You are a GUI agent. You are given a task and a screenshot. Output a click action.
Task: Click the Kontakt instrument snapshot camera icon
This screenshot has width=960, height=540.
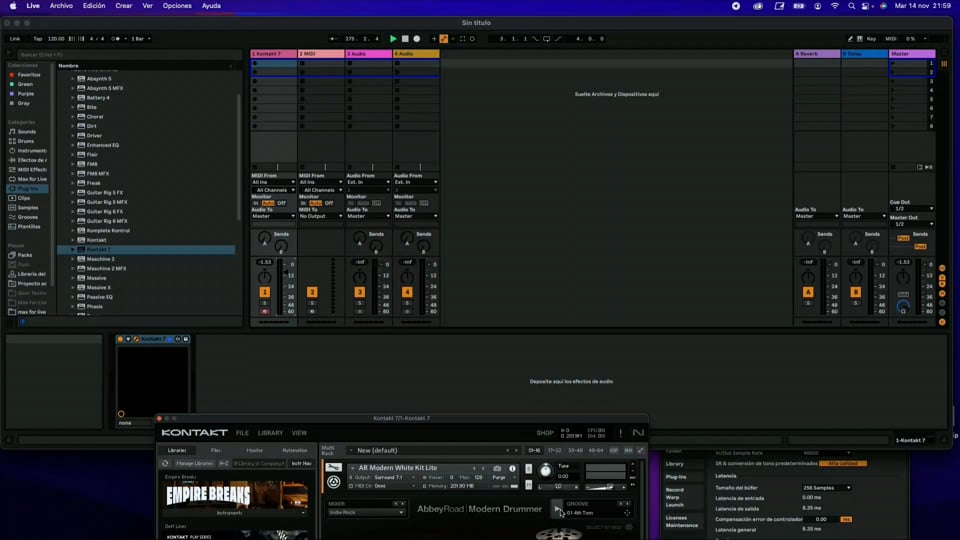pyautogui.click(x=497, y=468)
